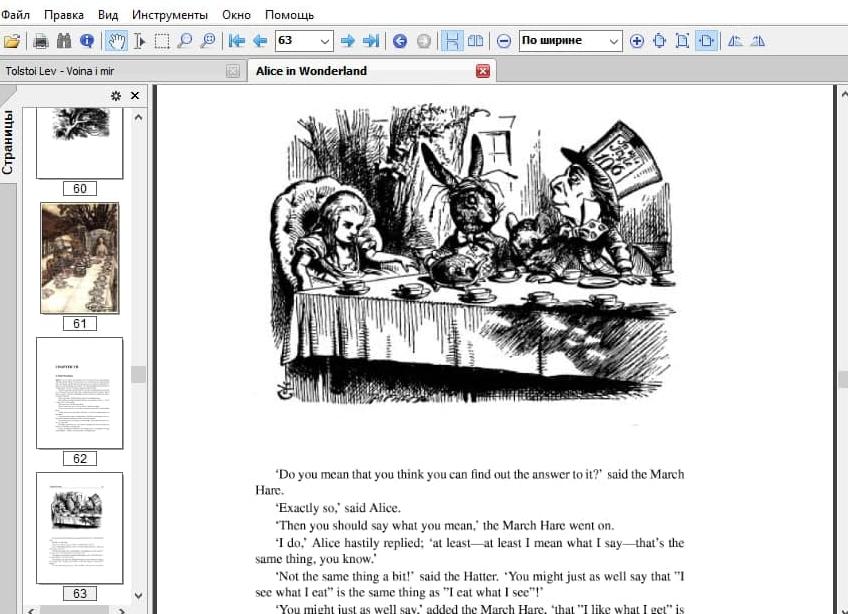Close the Tolstoi Lev tab
848x614 pixels.
tap(233, 71)
